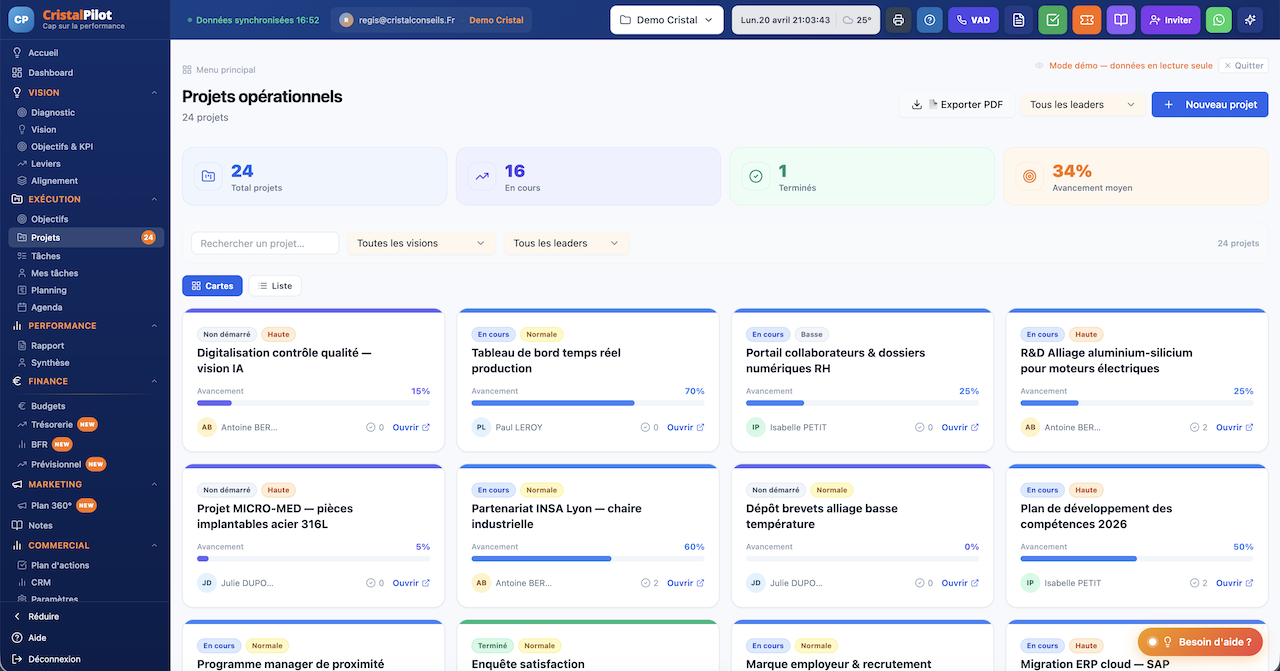Open the WhatsApp icon button
Image resolution: width=1280 pixels, height=671 pixels.
coord(1218,20)
